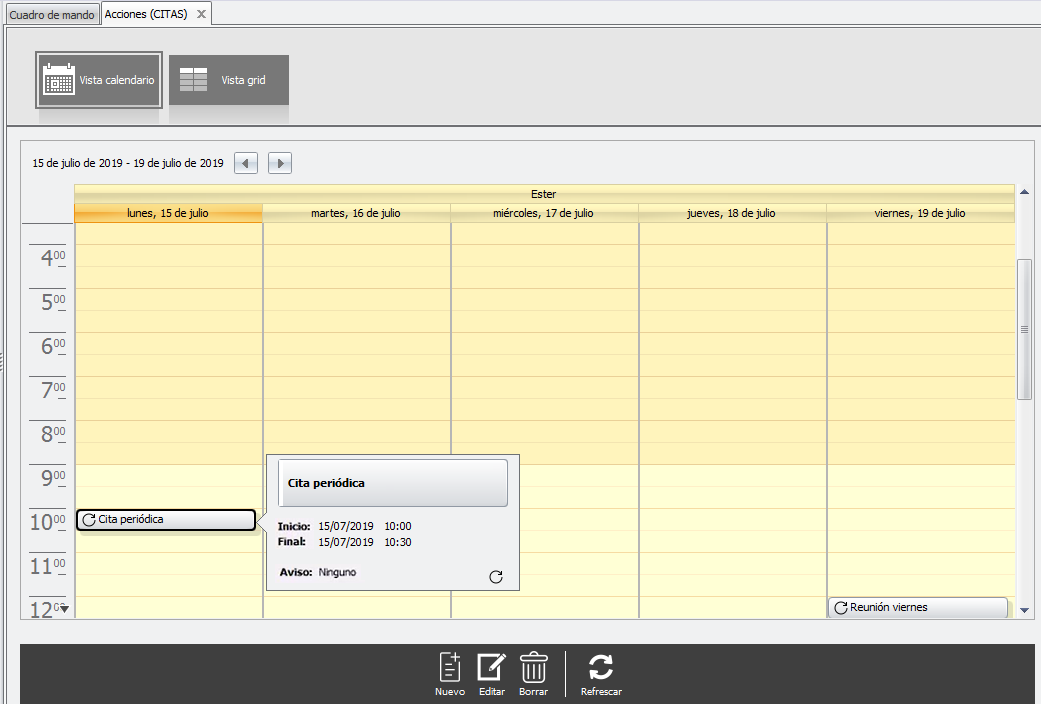Go to next week arrow
The height and width of the screenshot is (704, 1041).
click(280, 163)
